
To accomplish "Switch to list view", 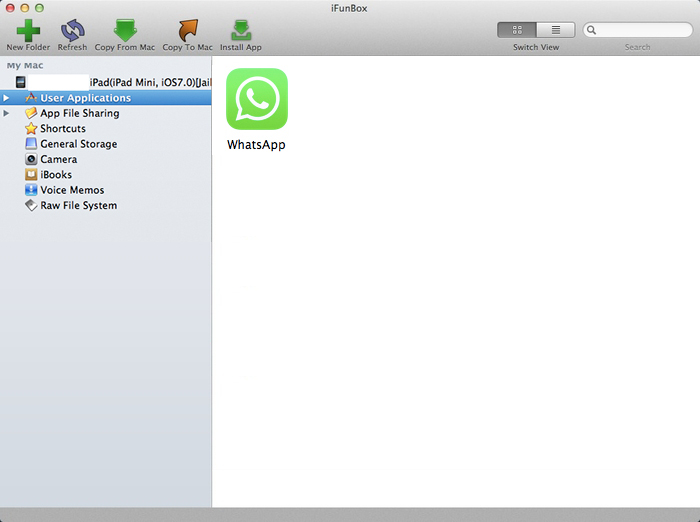I will [x=556, y=30].
